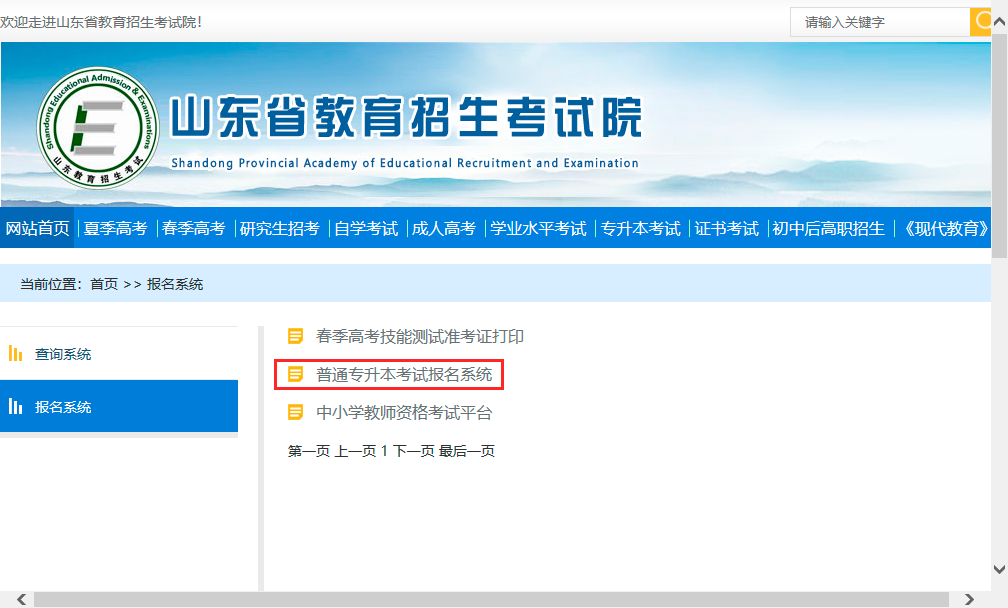This screenshot has width=1008, height=608.
Task: Go to 第一页 in pagination
Action: click(x=309, y=451)
